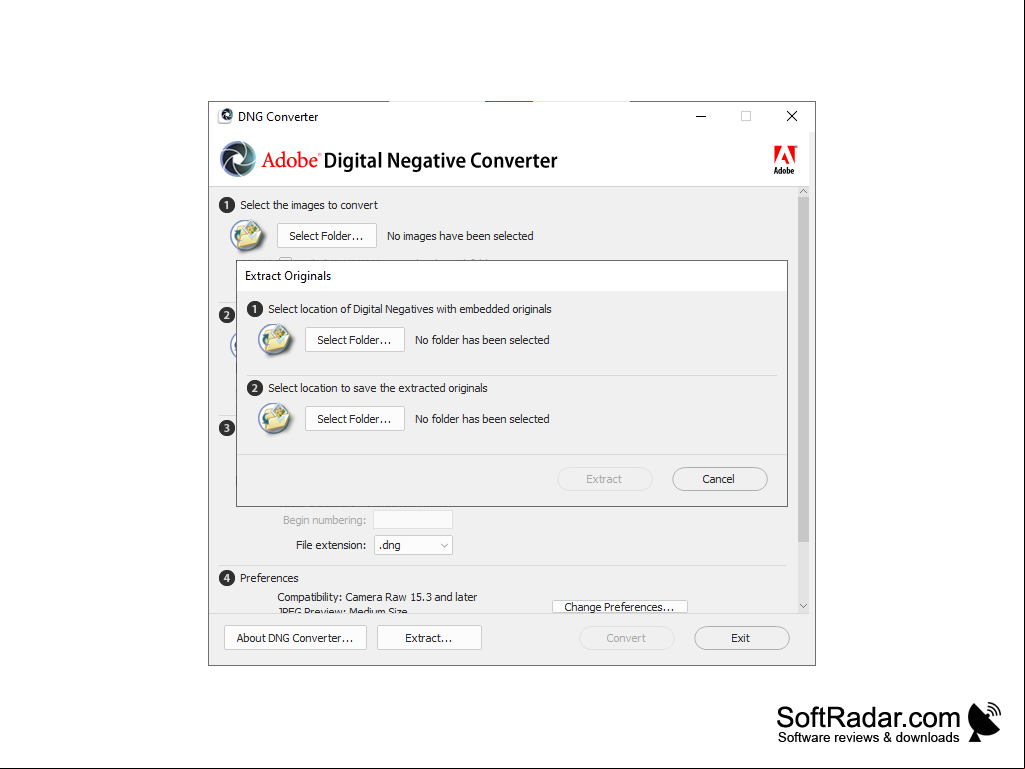Click the Extract... button at bottom
Viewport: 1025px width, 769px height.
(429, 638)
